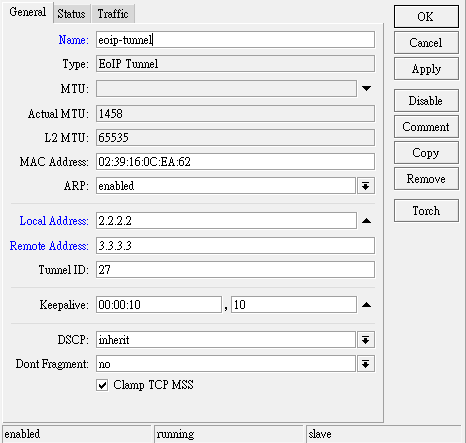Click the Local Address field 2.2.2.2

(x=226, y=221)
